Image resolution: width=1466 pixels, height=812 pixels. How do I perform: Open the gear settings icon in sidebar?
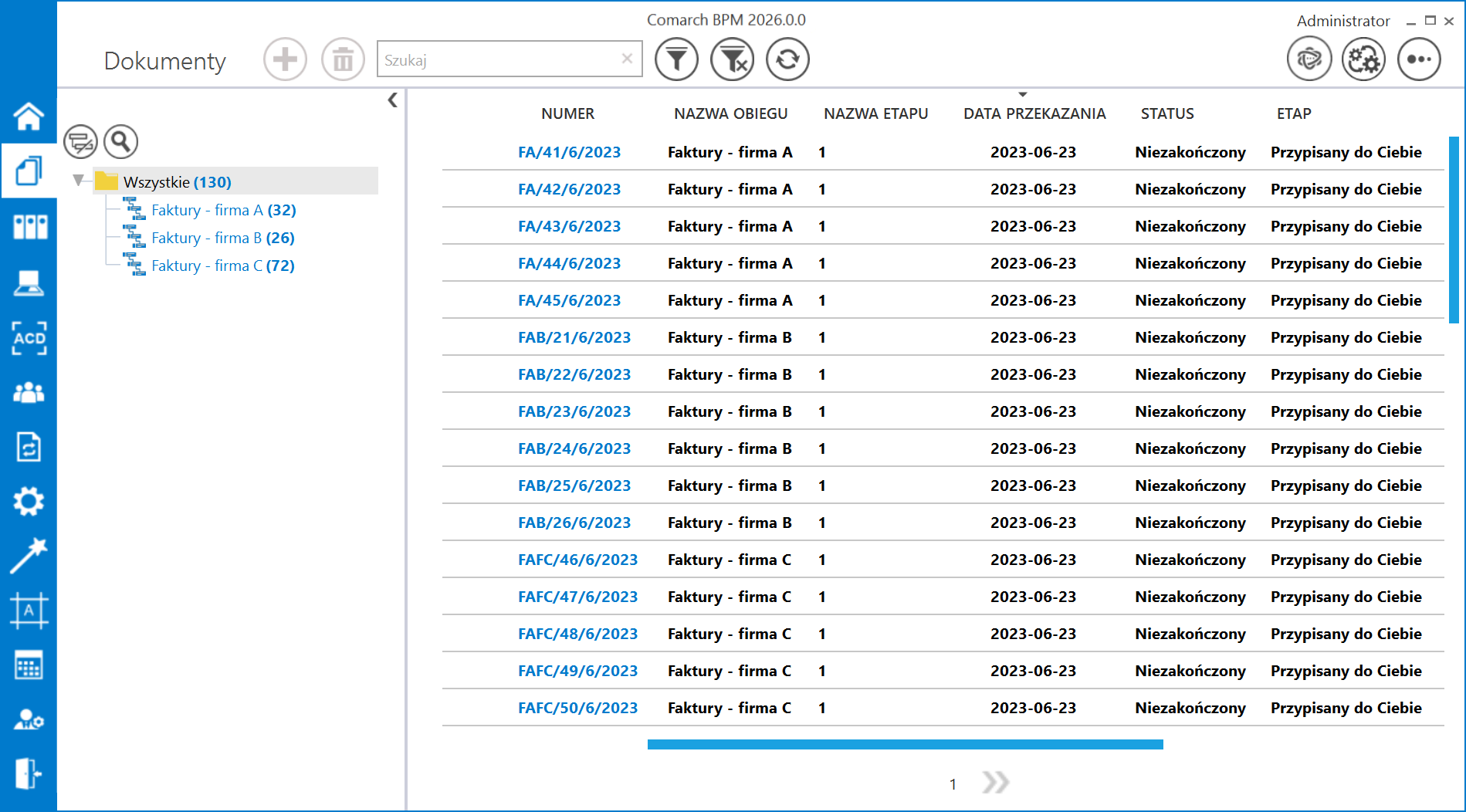[x=29, y=502]
